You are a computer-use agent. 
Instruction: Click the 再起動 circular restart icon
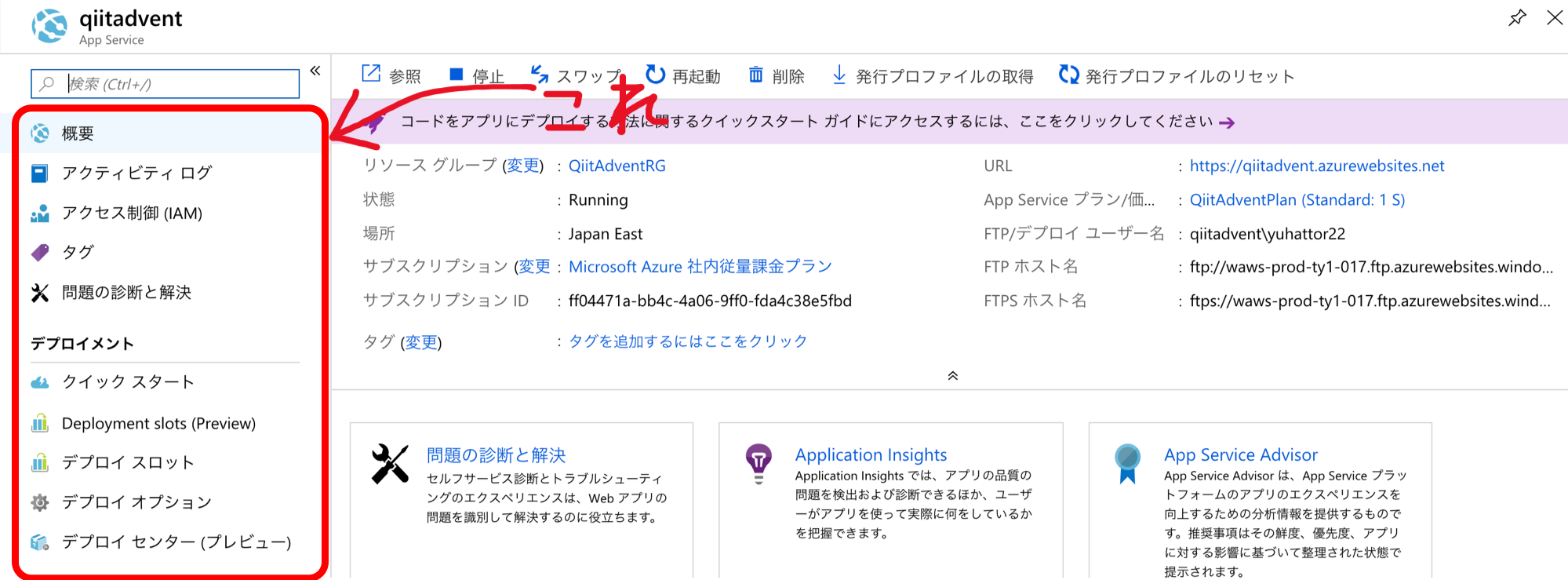[x=655, y=75]
